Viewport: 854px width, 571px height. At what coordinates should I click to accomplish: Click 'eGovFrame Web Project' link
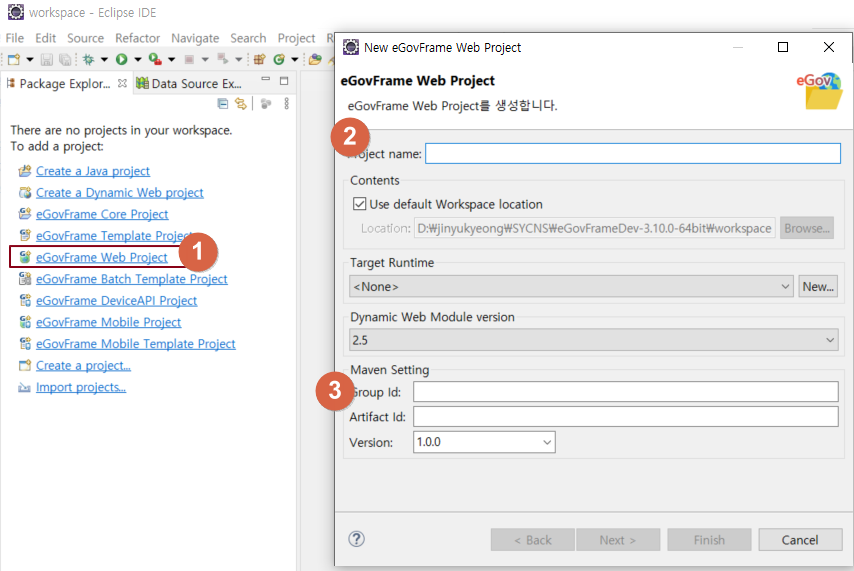click(102, 257)
